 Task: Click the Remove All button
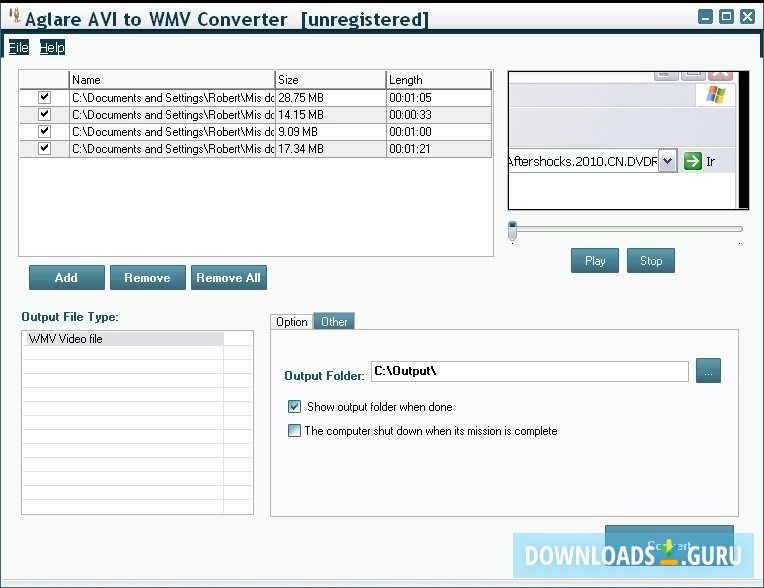click(x=229, y=278)
